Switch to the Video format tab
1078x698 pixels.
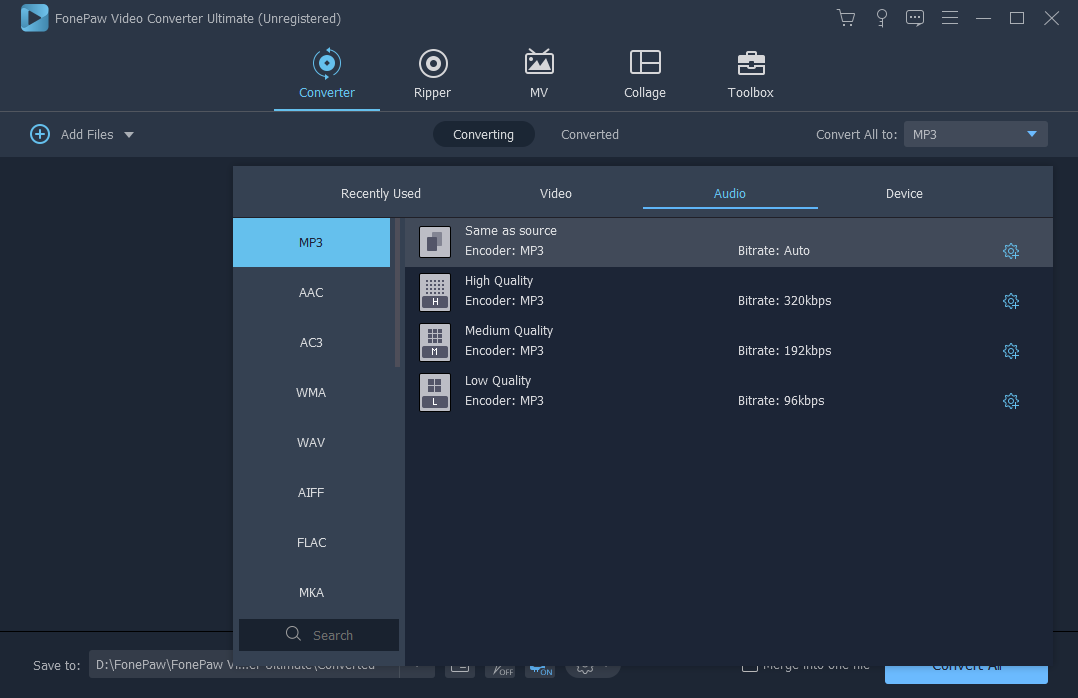coord(556,194)
